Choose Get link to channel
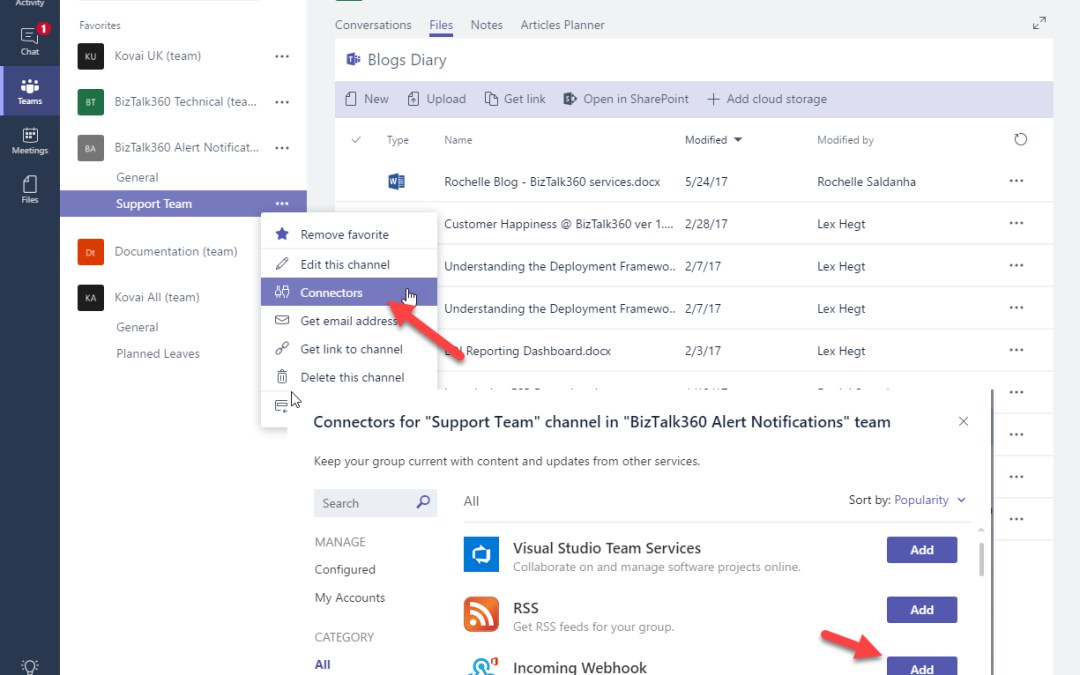Viewport: 1080px width, 675px height. pyautogui.click(x=349, y=349)
